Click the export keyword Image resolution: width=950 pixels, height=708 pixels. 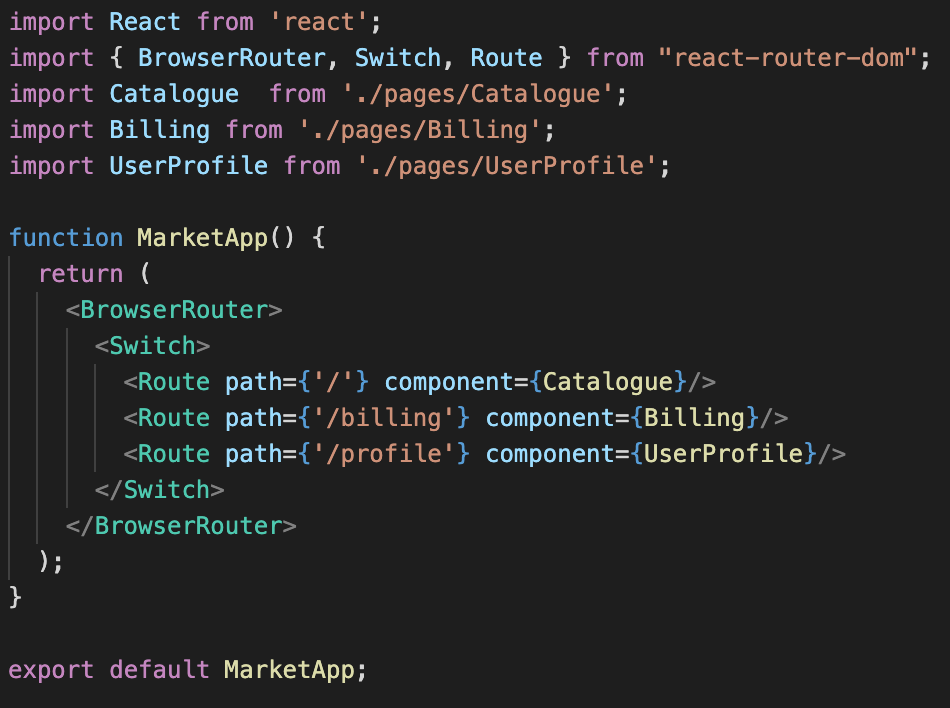coord(51,670)
